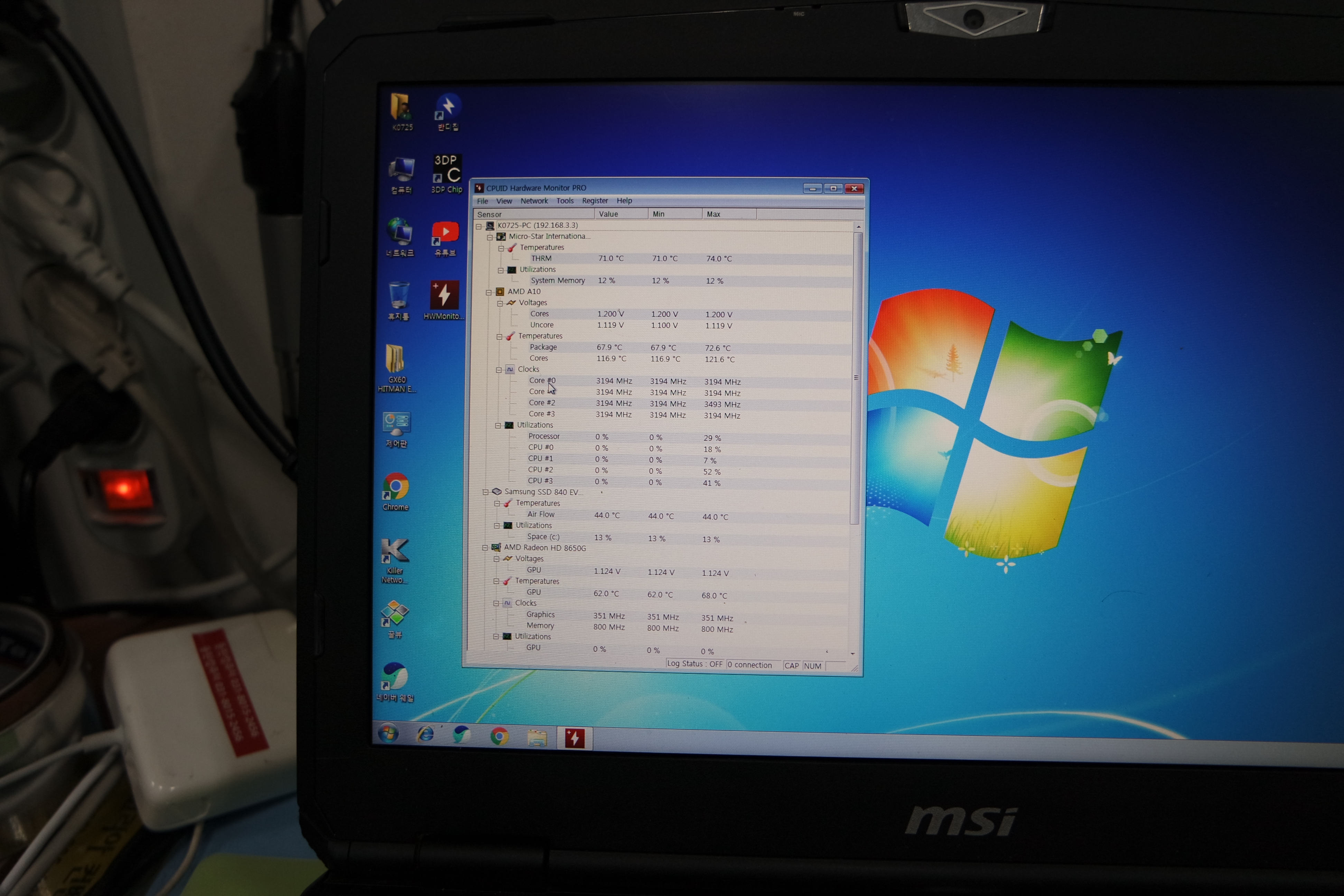Open File Explorer from the taskbar

[x=536, y=738]
